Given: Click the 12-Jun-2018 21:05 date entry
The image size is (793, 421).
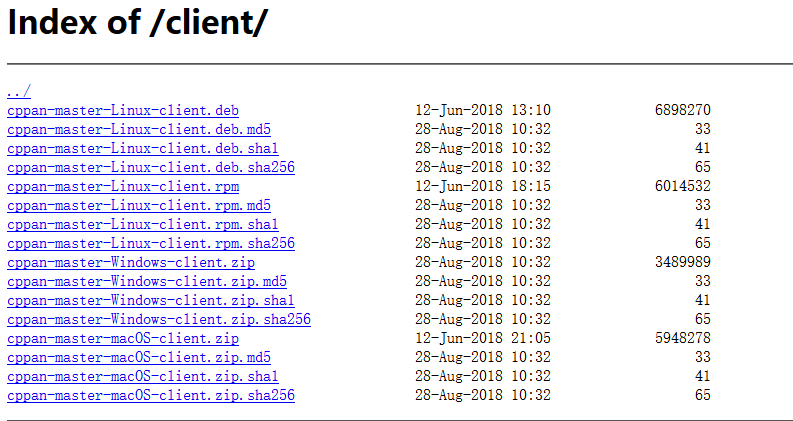Looking at the screenshot, I should click(483, 338).
